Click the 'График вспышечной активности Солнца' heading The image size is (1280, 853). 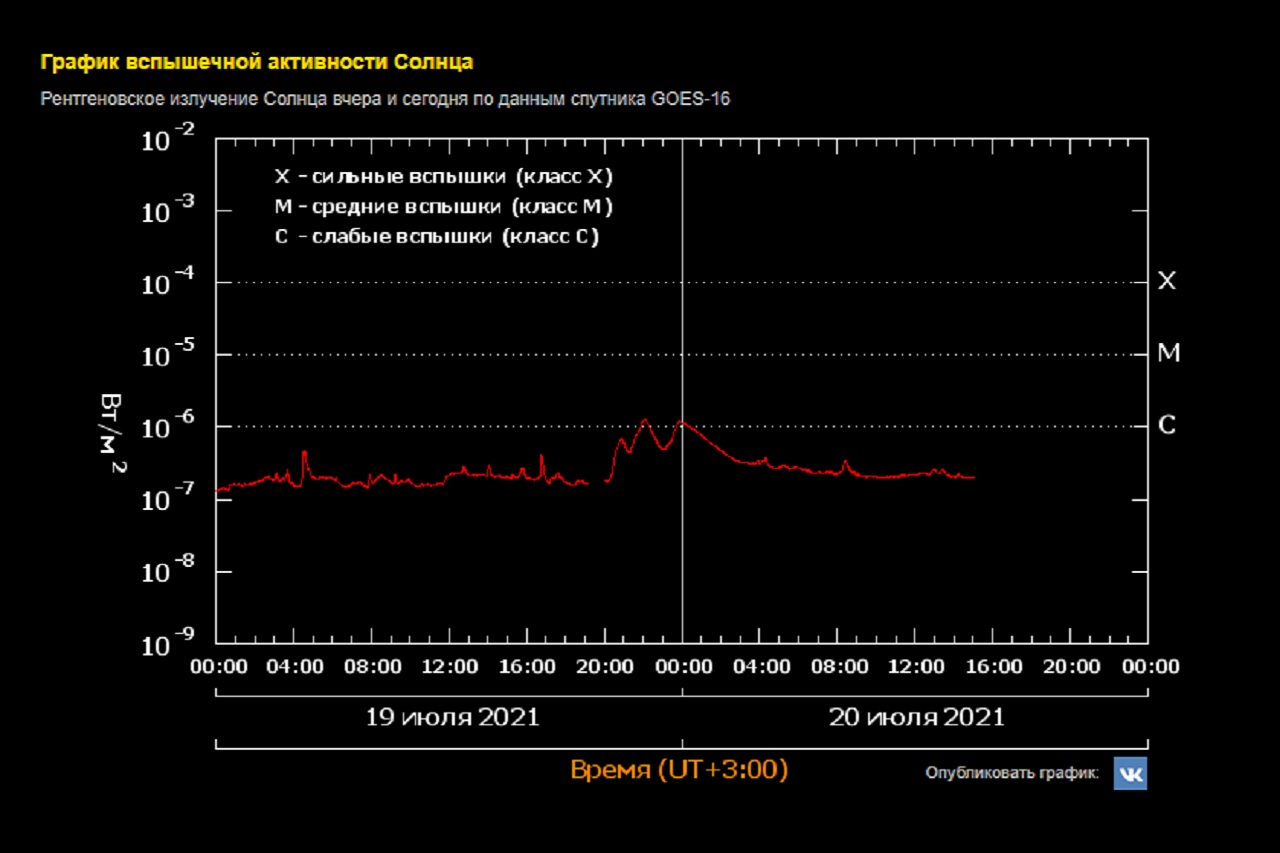pos(256,62)
